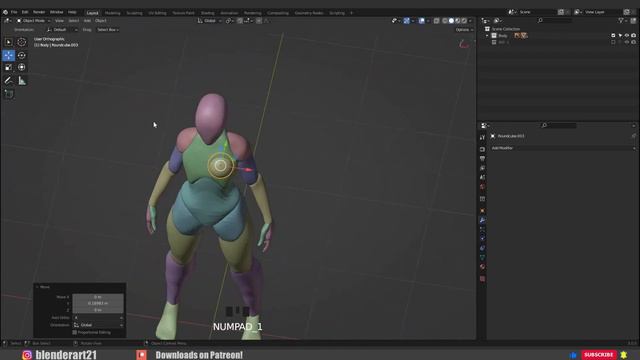Open the outliner filter dropdown
Viewport: 640px width, 360px height.
pos(622,20)
